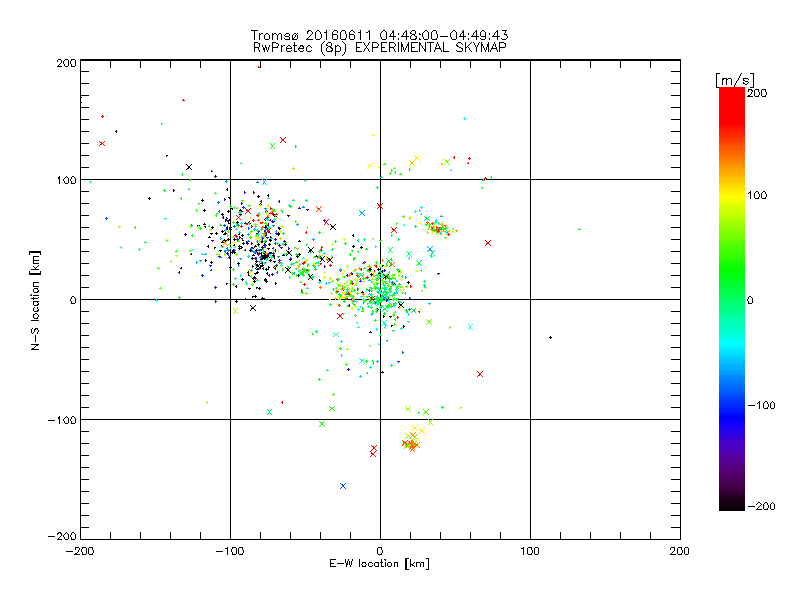The image size is (800, 600).
Task: Select the y-axis "200" tick label
Action: (x=66, y=63)
